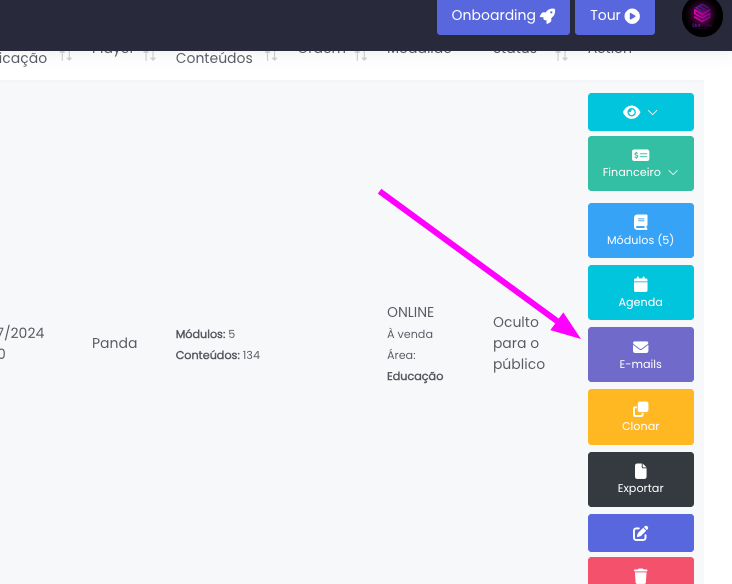The width and height of the screenshot is (732, 584).
Task: Click the edit pencil button
Action: point(640,533)
